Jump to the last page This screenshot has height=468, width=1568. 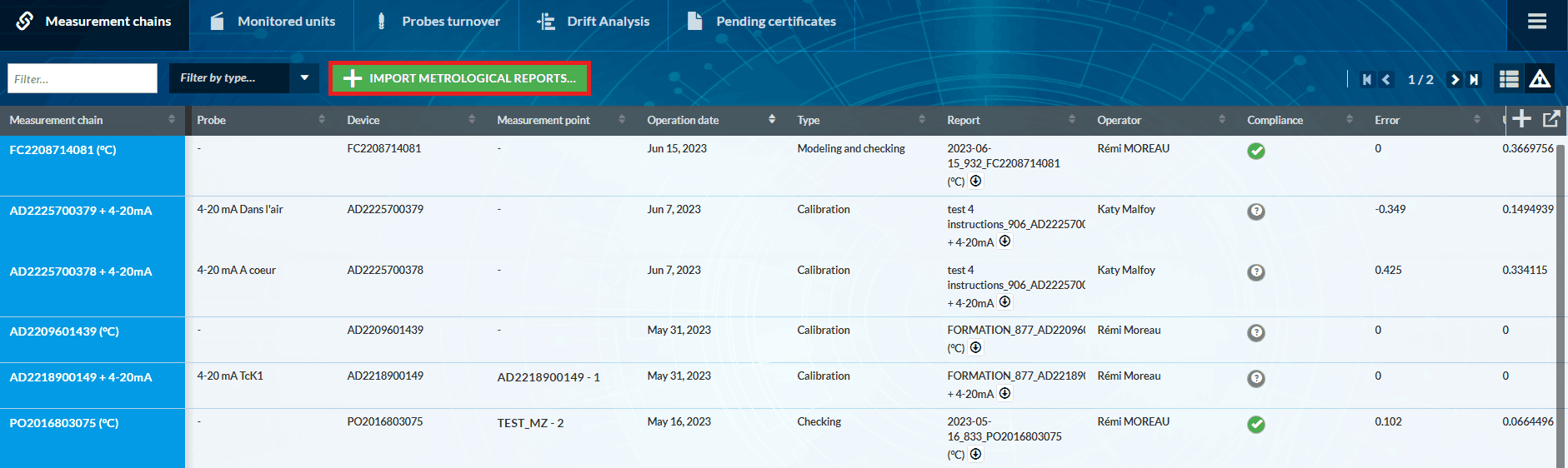pyautogui.click(x=1474, y=79)
